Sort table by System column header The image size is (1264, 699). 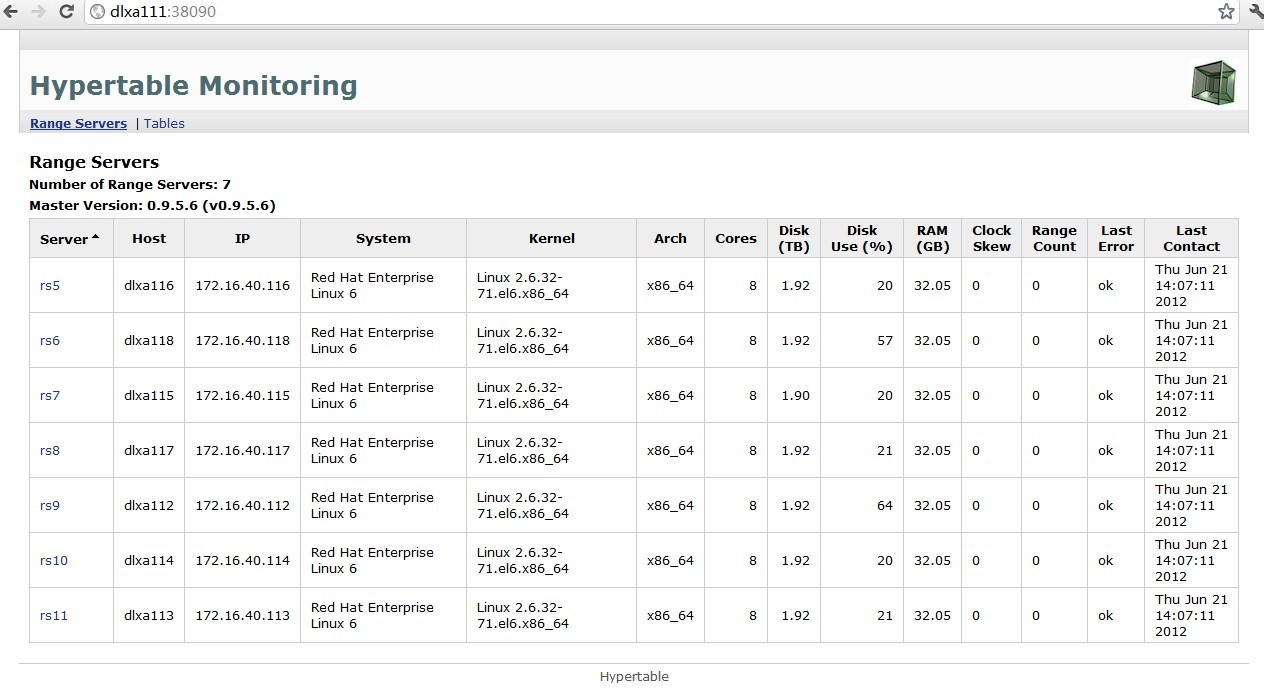pyautogui.click(x=383, y=239)
